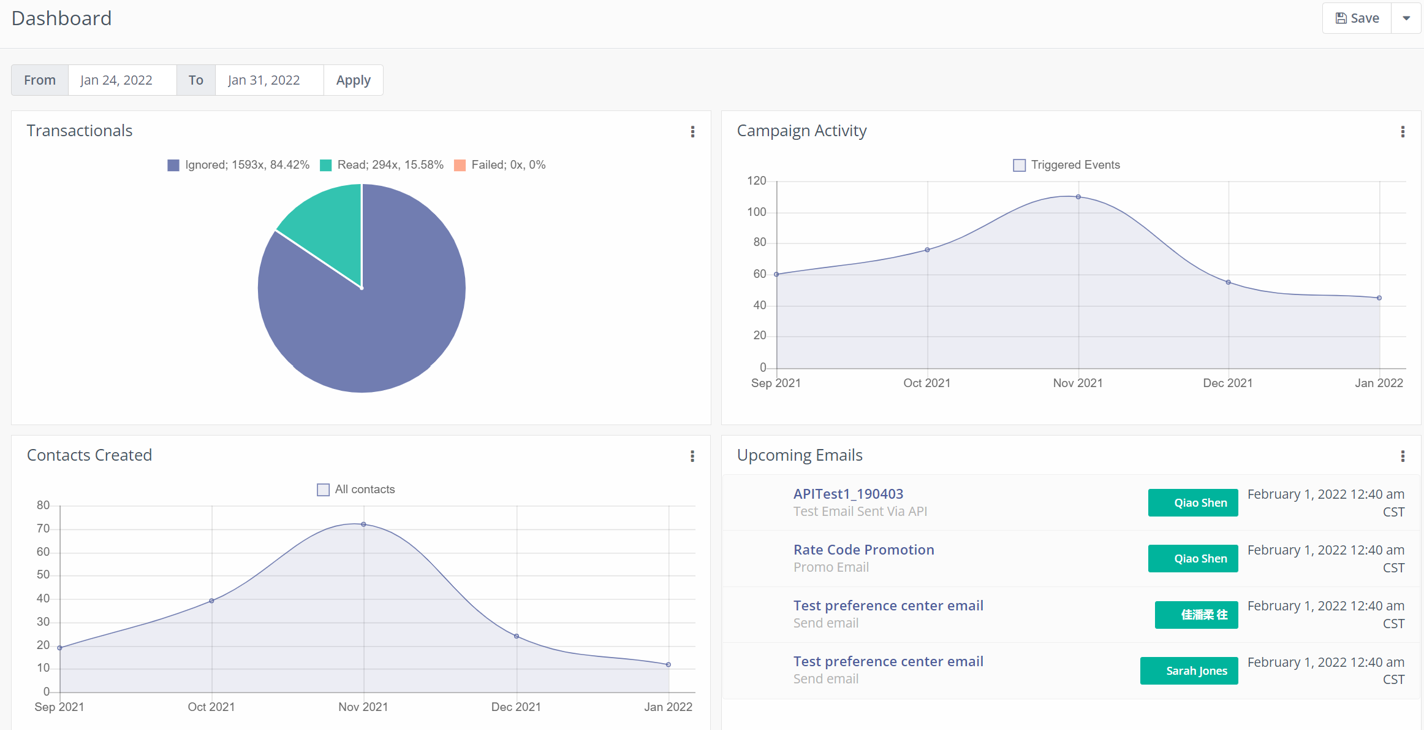Toggle the Read legend swatch
This screenshot has width=1424, height=730.
326,165
